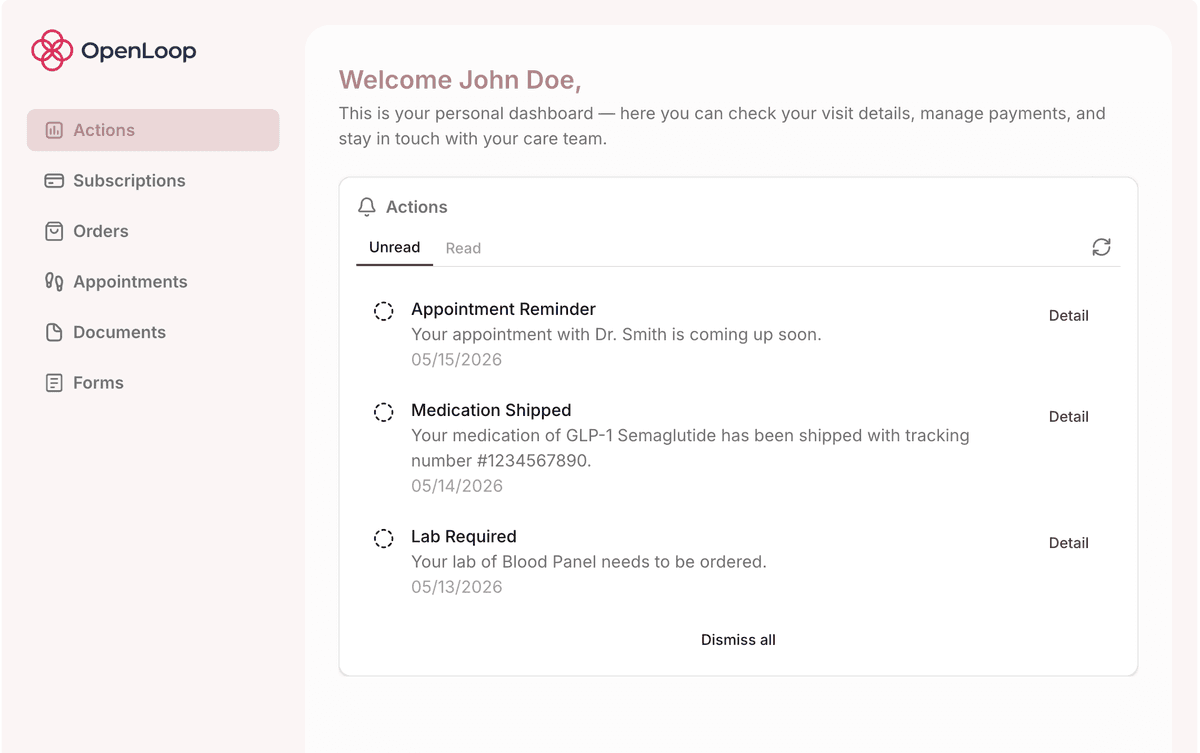Viewport: 1200px width, 753px height.
Task: Click the date 05/15/2026
Action: (456, 360)
